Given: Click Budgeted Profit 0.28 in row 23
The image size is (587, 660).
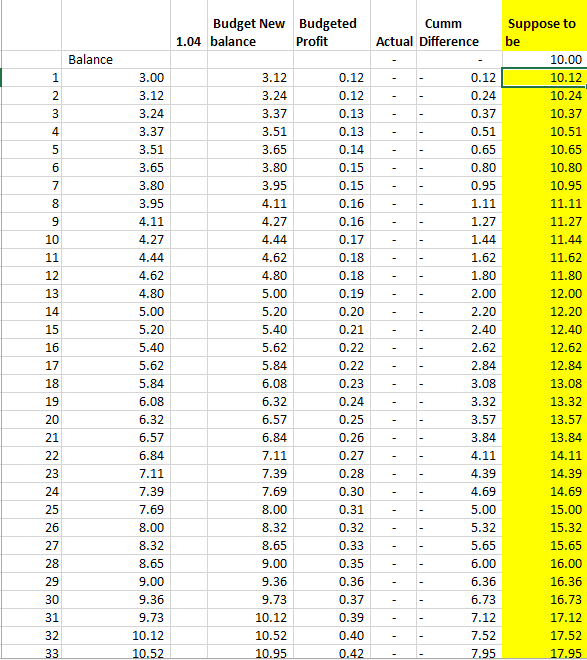Looking at the screenshot, I should (x=332, y=474).
